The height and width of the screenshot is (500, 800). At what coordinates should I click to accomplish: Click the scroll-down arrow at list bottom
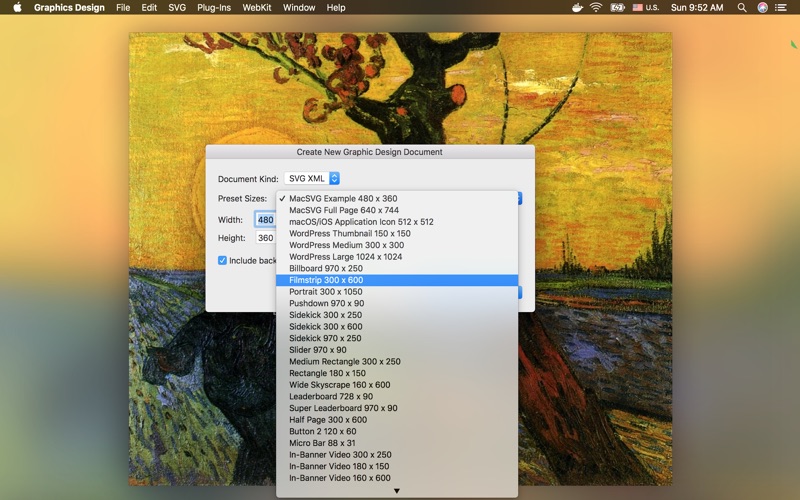[x=396, y=491]
